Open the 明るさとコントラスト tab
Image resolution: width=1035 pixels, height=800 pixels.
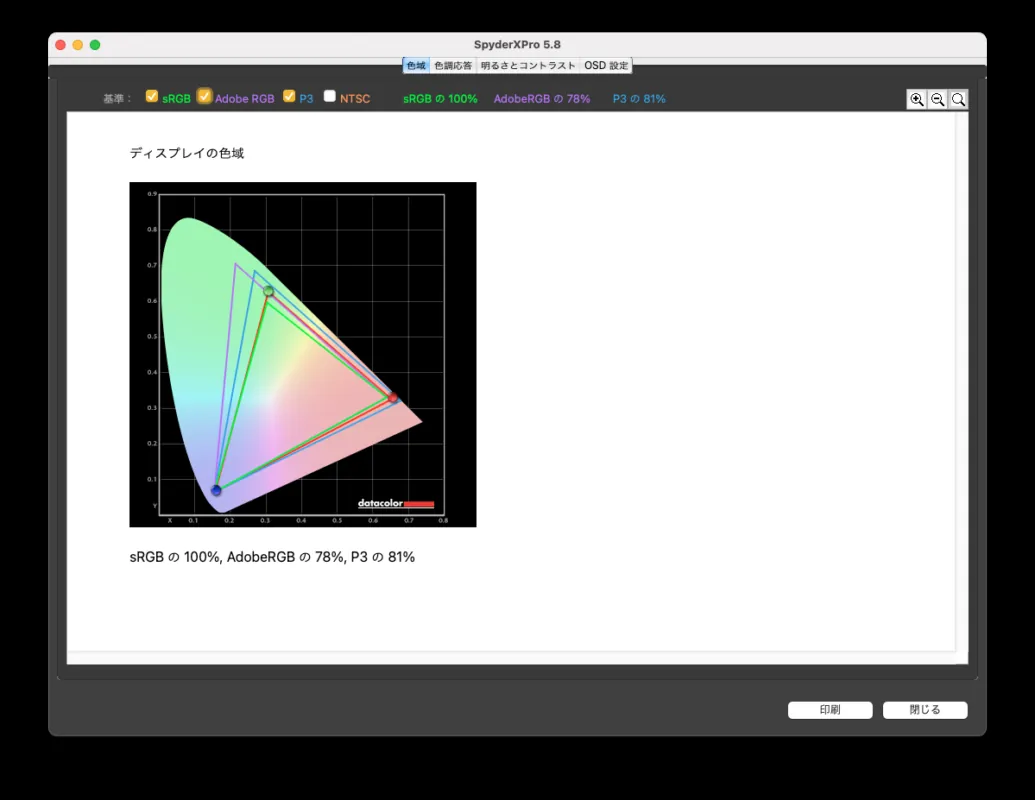[x=528, y=66]
